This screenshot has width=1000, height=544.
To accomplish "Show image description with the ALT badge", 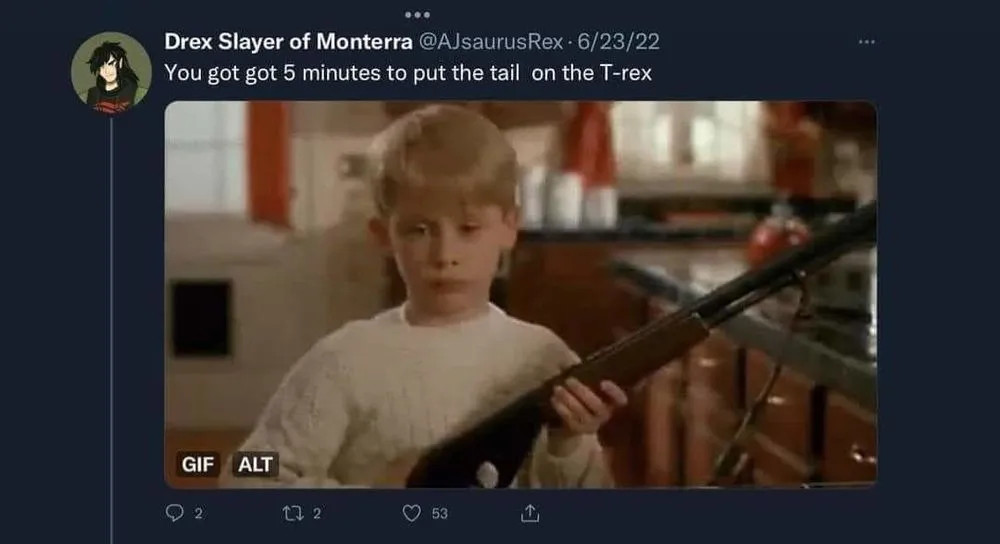I will [x=255, y=464].
